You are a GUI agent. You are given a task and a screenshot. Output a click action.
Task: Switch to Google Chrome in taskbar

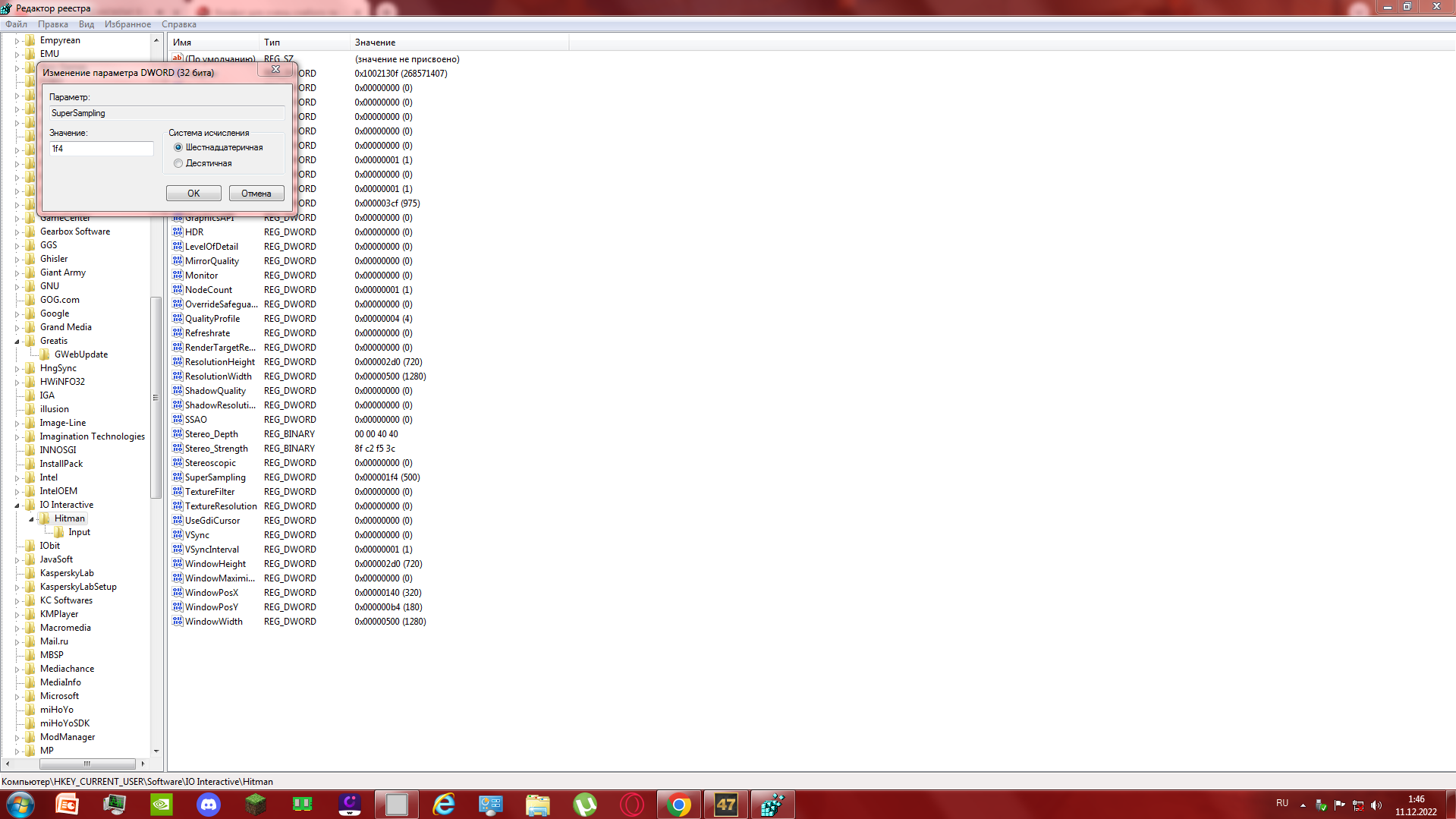[x=678, y=805]
